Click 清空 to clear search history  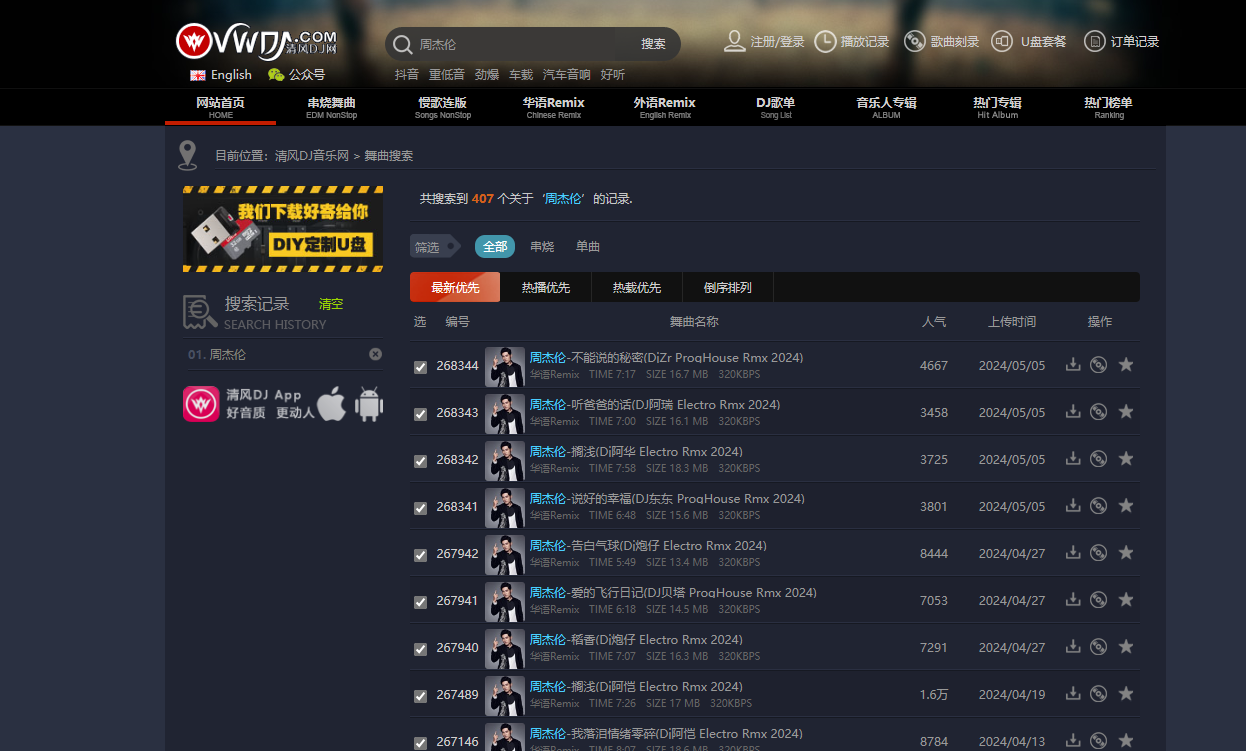[x=331, y=304]
